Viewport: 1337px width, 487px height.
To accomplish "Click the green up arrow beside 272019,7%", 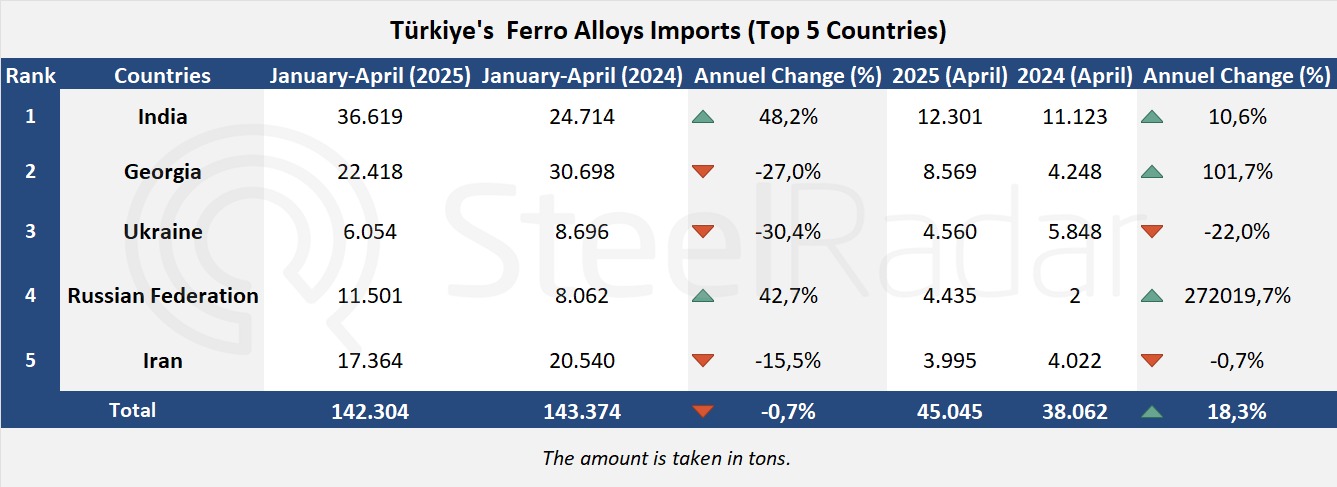I will (1152, 296).
